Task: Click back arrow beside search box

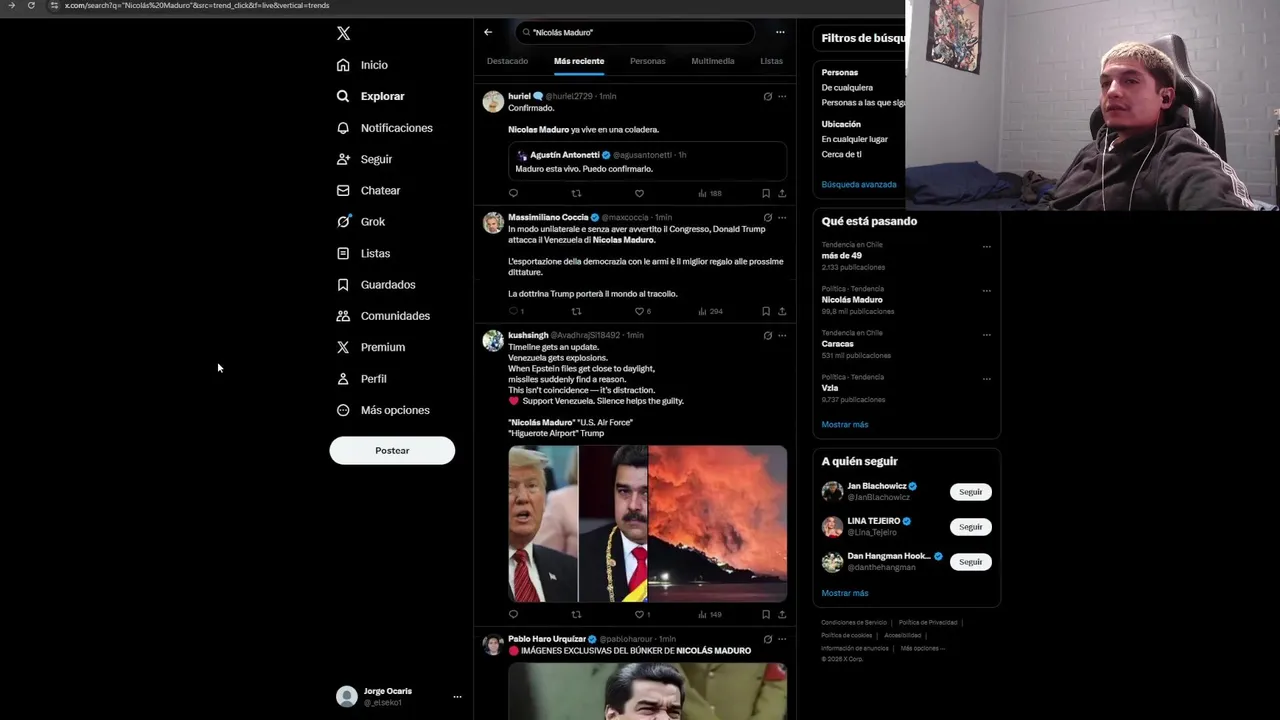Action: [x=488, y=32]
